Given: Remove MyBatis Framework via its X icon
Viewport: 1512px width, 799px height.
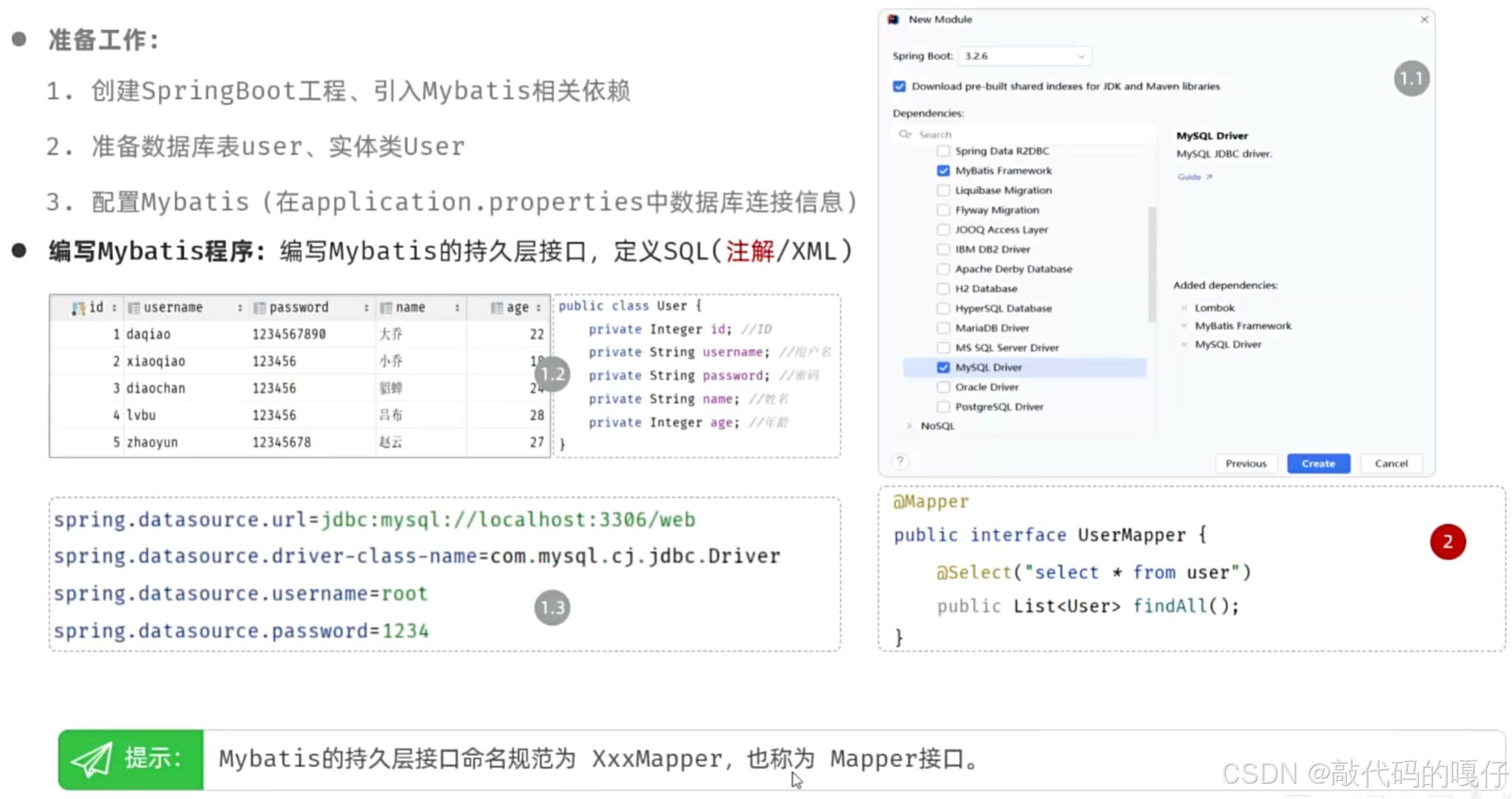Looking at the screenshot, I should click(x=1184, y=326).
